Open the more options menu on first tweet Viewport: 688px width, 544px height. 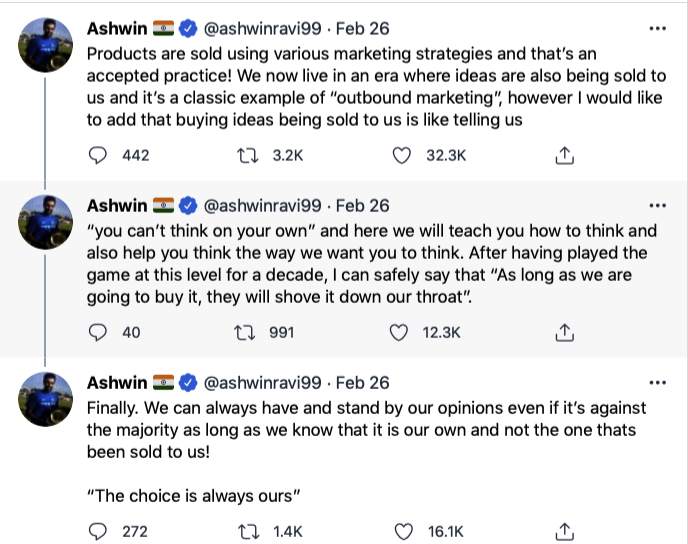[657, 27]
